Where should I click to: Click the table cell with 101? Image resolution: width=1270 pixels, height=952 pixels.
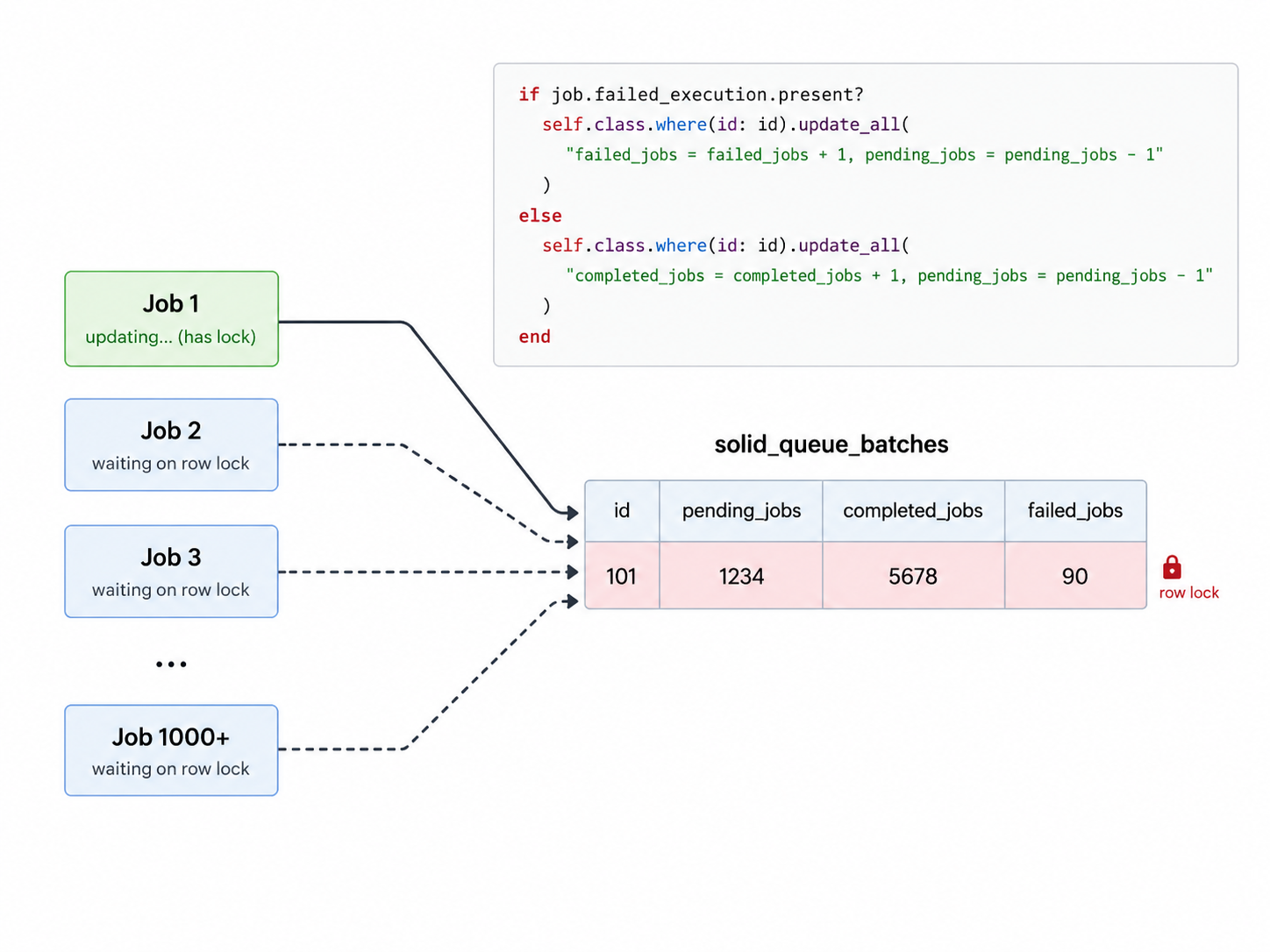pos(622,575)
